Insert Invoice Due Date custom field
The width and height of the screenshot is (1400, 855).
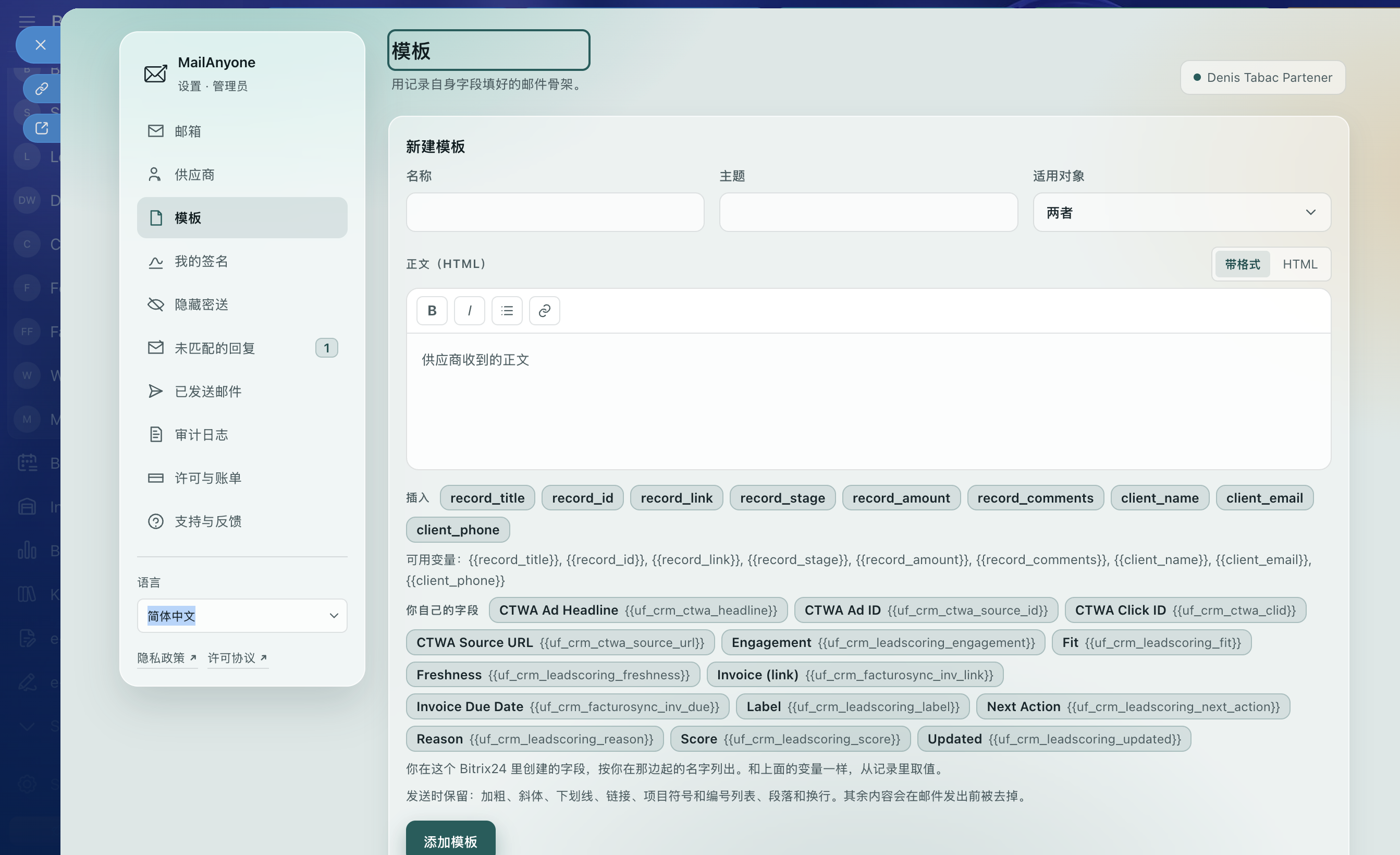568,706
